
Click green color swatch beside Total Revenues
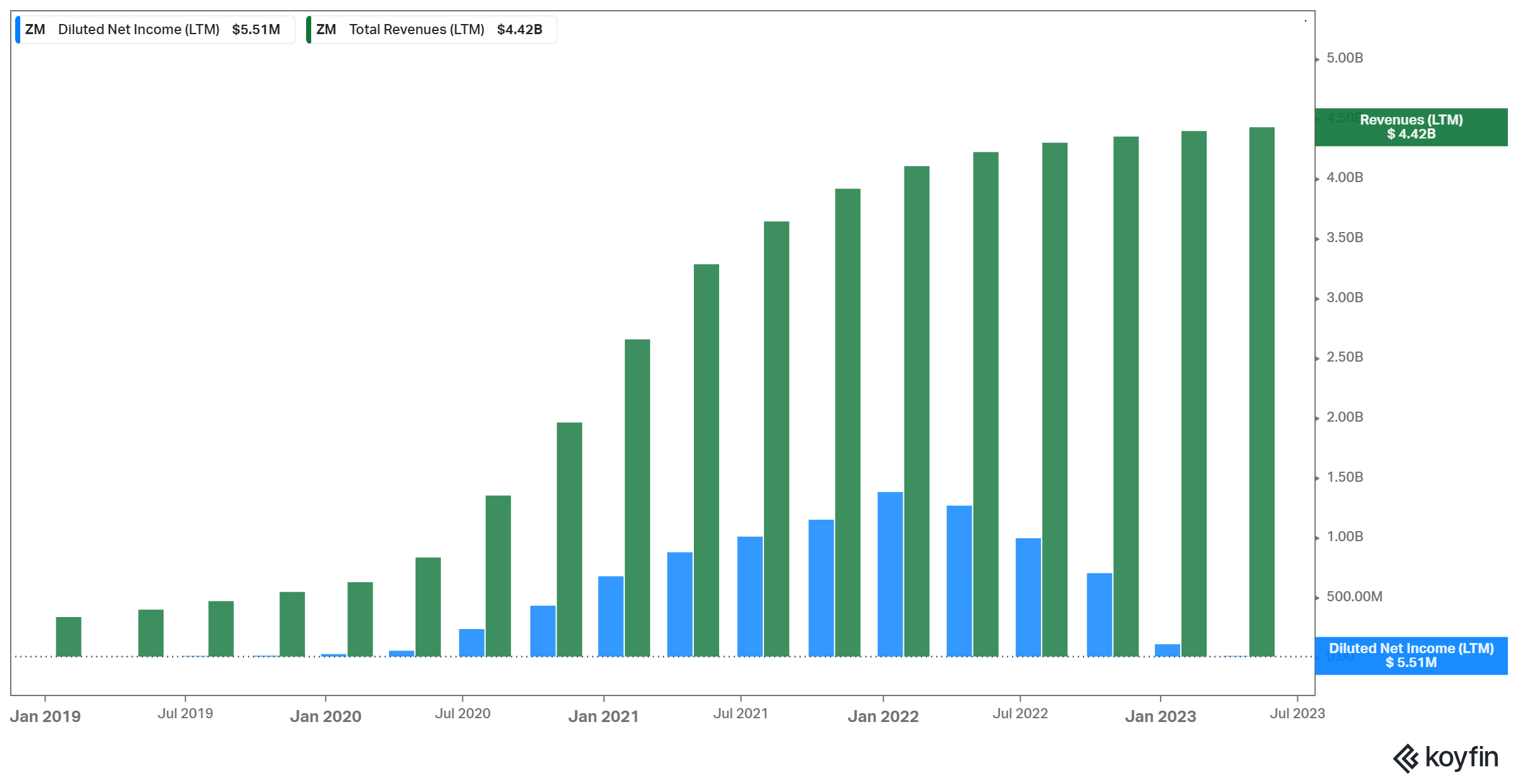pos(309,30)
